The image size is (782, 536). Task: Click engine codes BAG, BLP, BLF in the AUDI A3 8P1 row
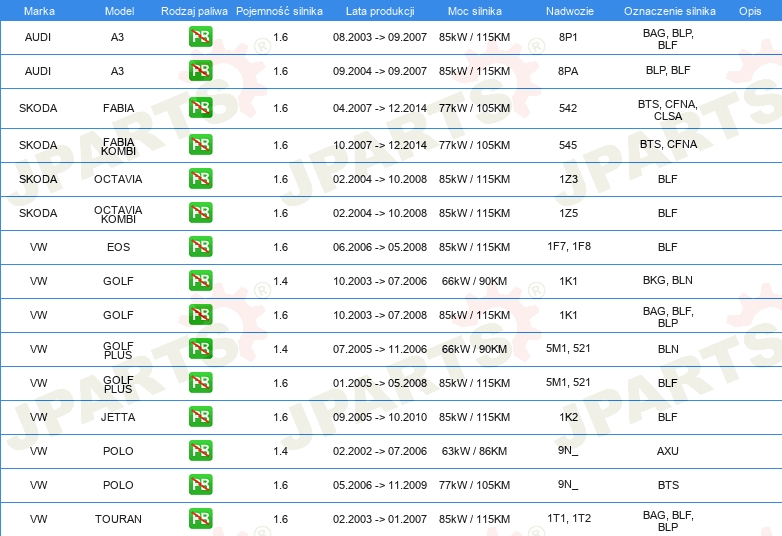pyautogui.click(x=668, y=39)
